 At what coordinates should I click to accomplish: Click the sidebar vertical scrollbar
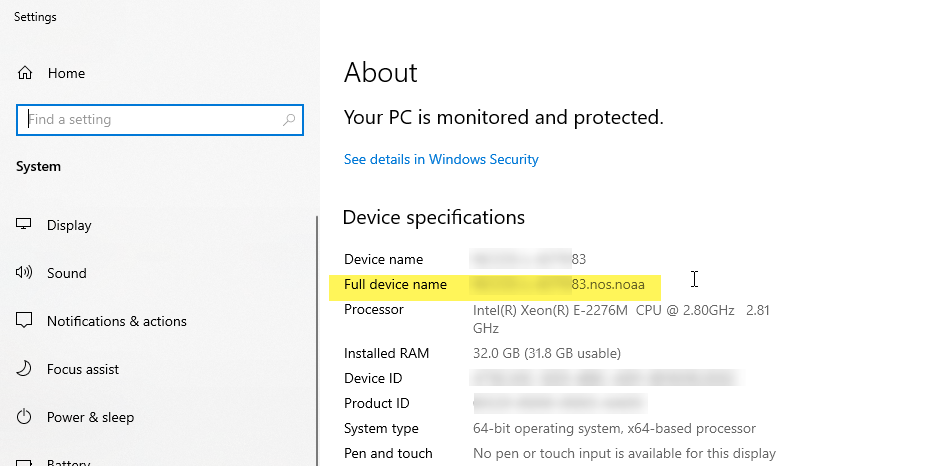tap(317, 340)
